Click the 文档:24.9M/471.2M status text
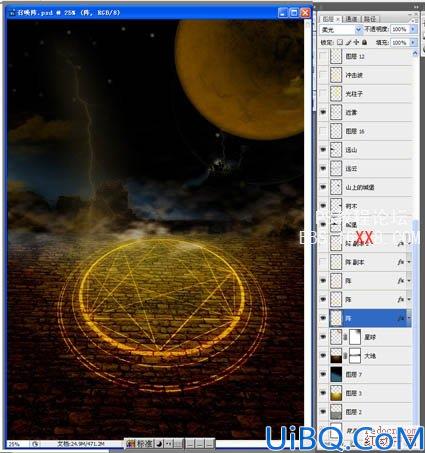The image size is (425, 453). pos(81,444)
